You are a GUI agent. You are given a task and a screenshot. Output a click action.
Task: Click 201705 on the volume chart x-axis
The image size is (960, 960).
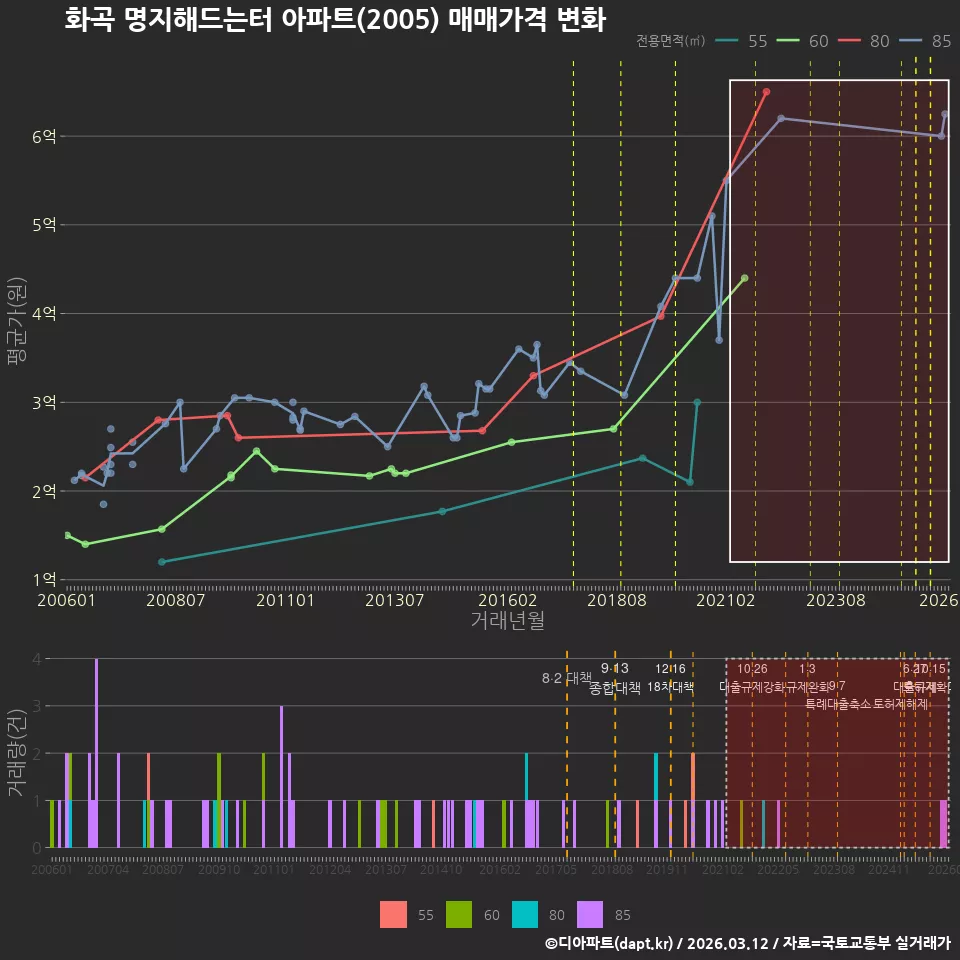point(556,869)
